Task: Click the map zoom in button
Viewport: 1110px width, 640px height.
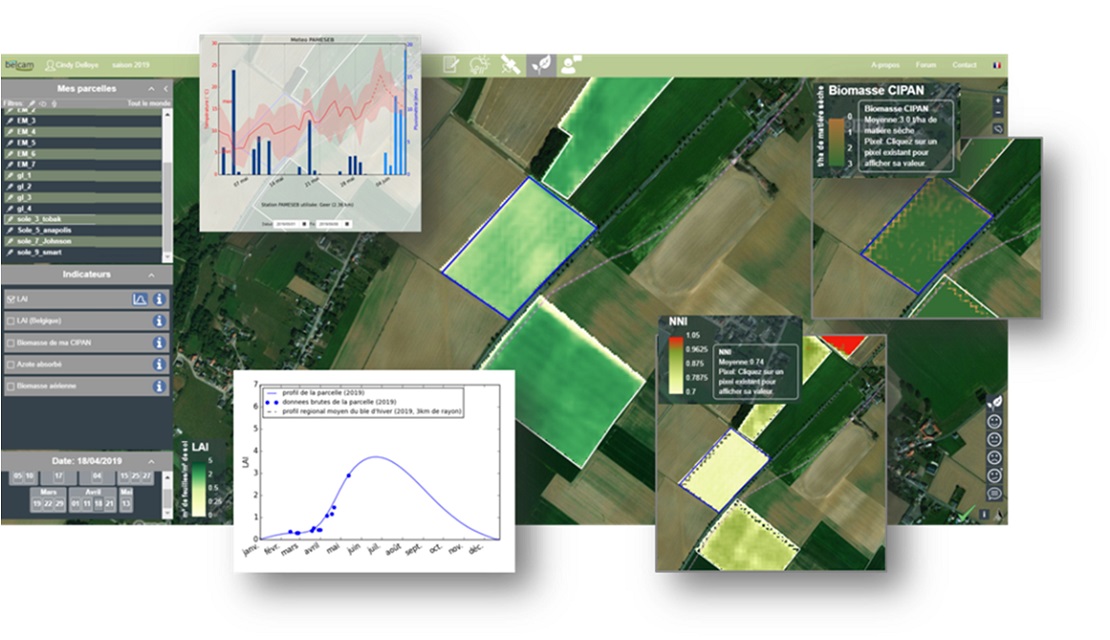Action: [x=998, y=101]
